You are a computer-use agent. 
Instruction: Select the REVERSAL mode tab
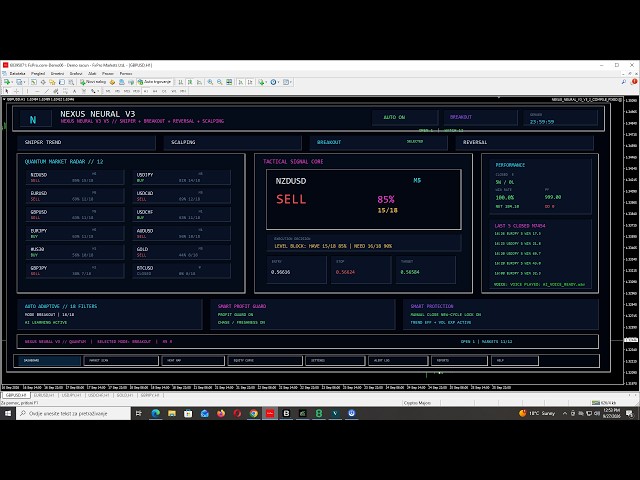click(x=524, y=142)
